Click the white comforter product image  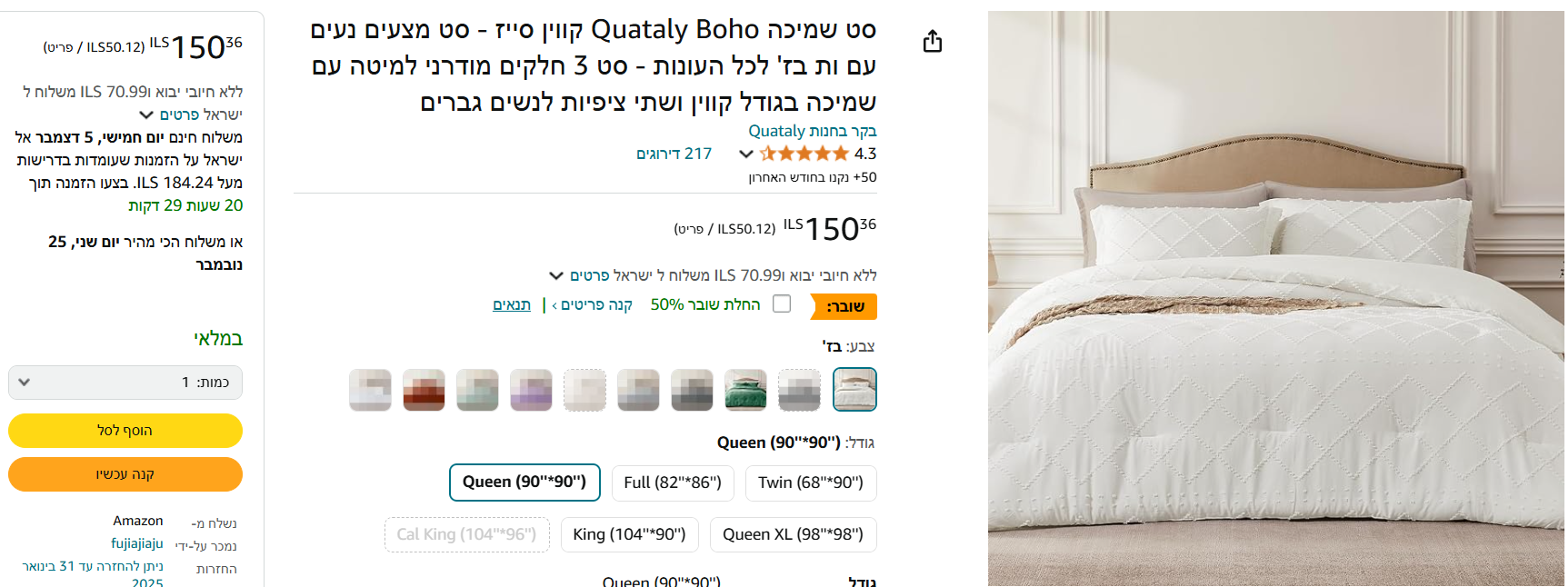[x=1275, y=298]
